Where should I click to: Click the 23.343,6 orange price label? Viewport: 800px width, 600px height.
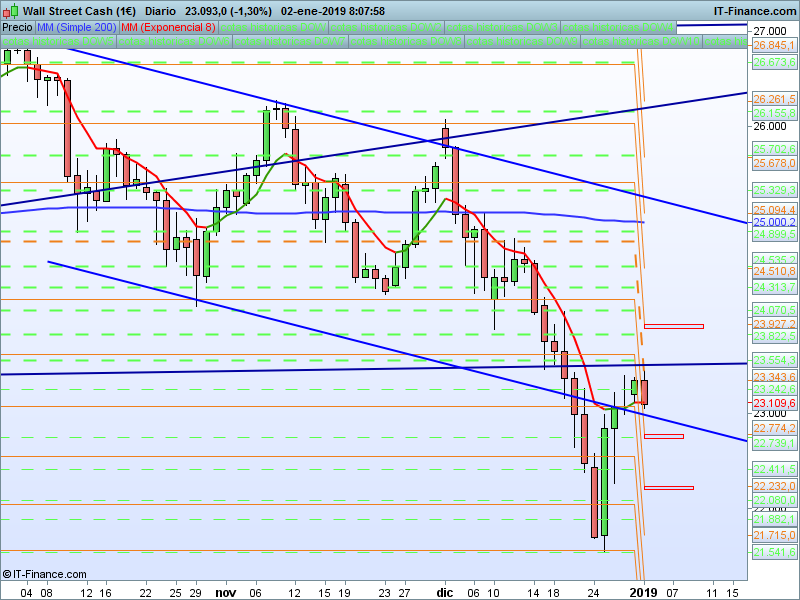pos(774,377)
